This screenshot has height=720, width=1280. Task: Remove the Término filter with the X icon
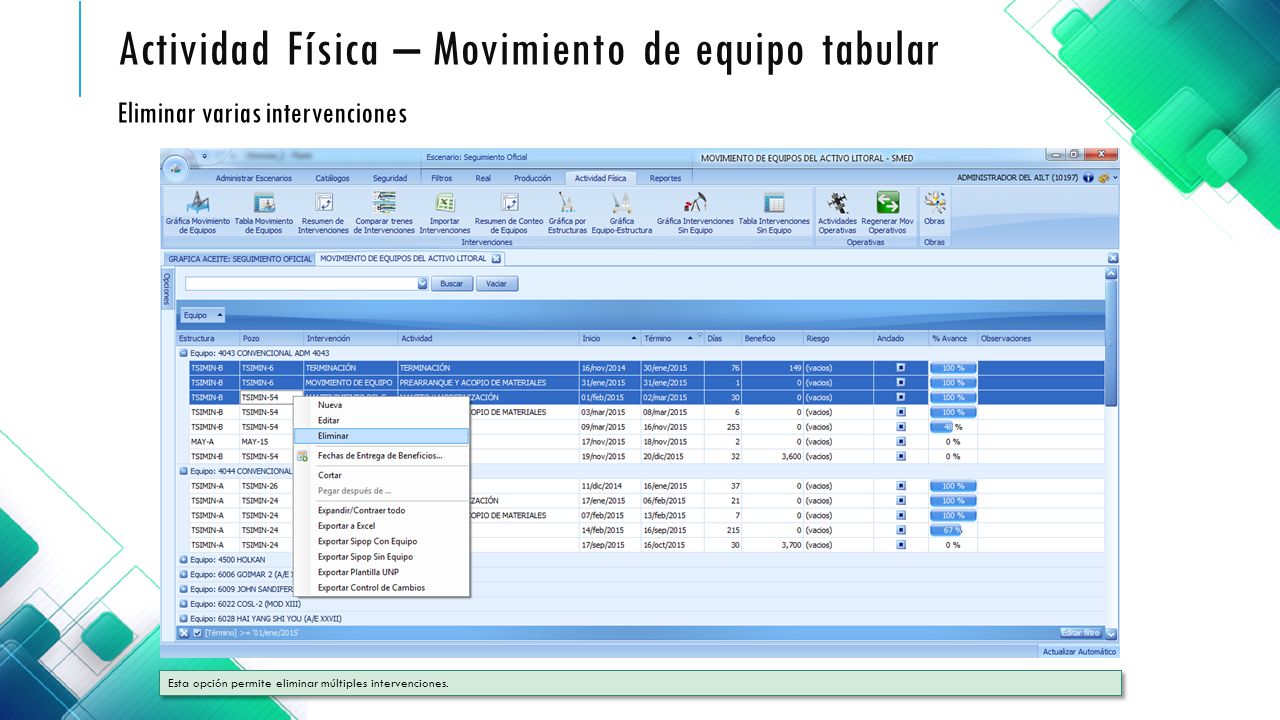(x=184, y=633)
